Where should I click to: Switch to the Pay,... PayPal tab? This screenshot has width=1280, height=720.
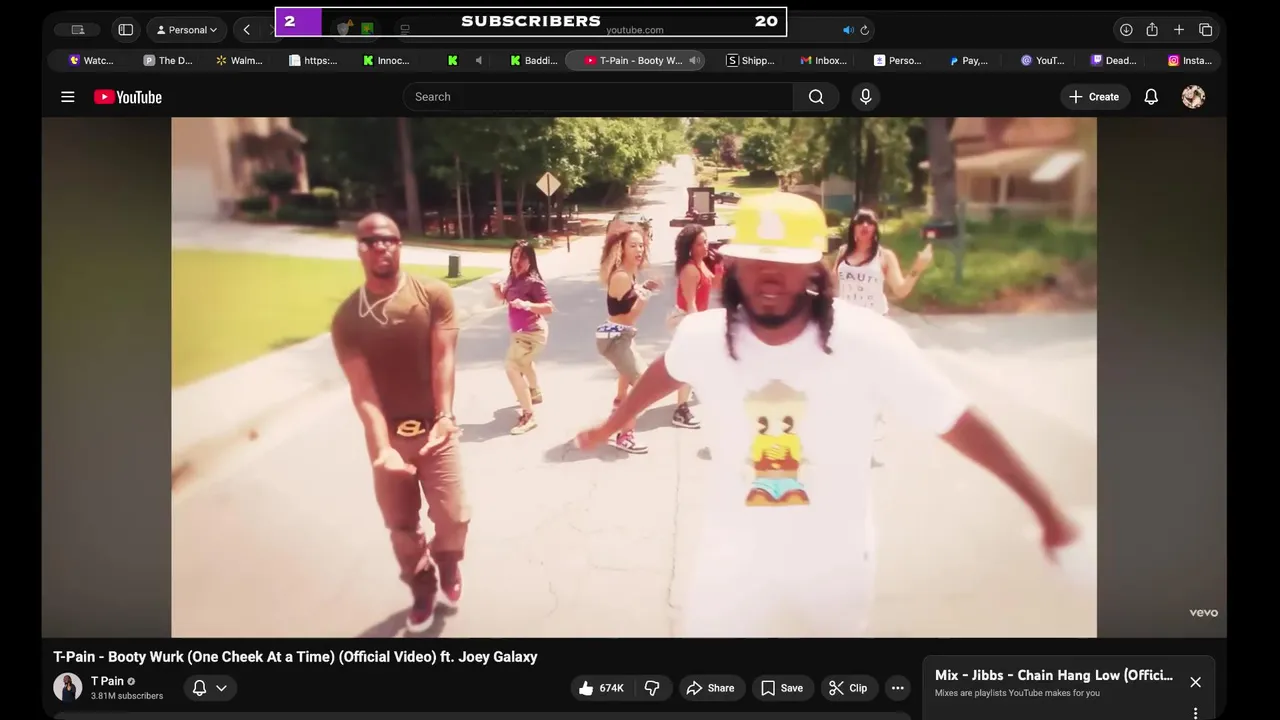[x=969, y=60]
